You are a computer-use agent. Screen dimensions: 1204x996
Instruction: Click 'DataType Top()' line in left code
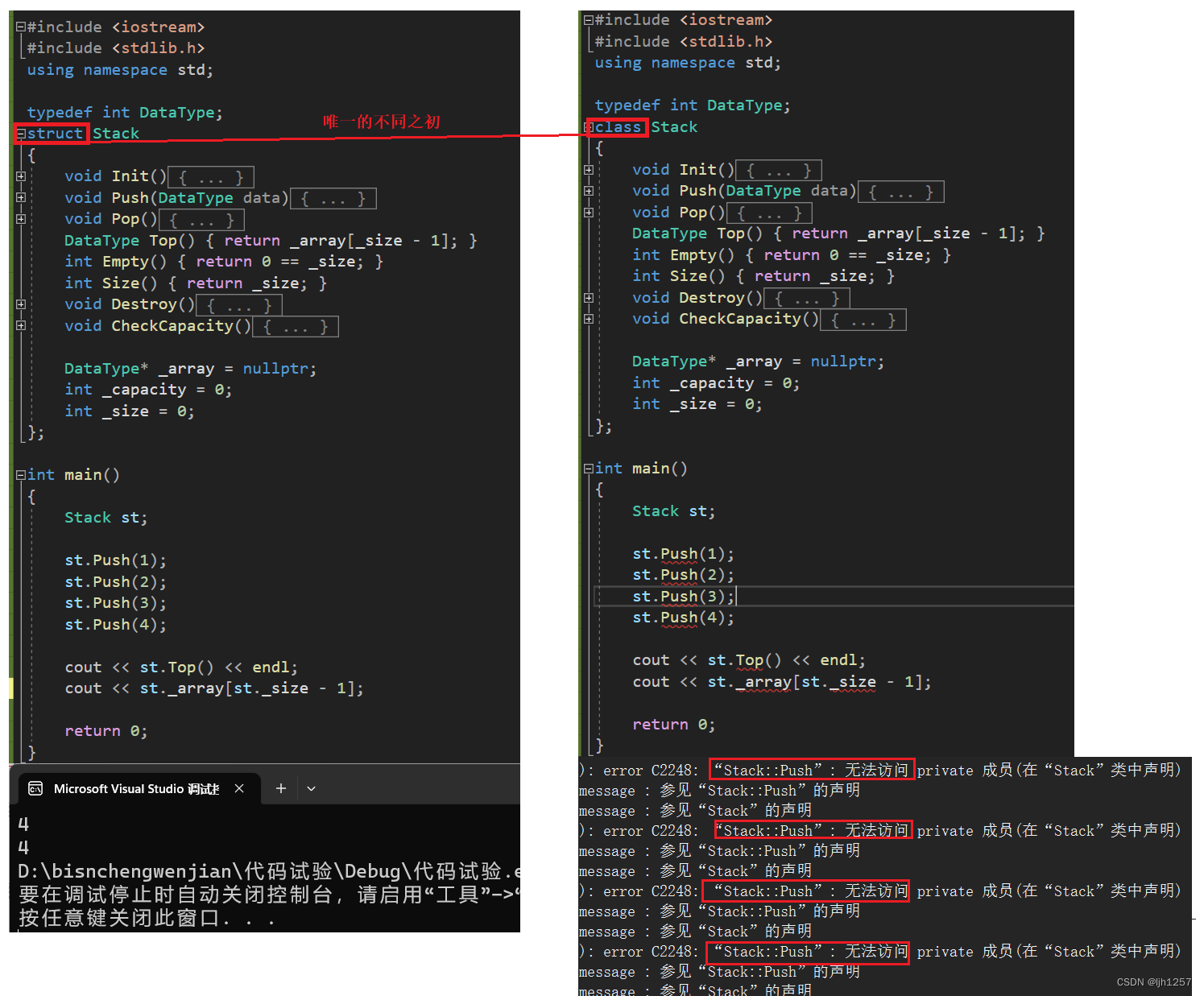(271, 241)
